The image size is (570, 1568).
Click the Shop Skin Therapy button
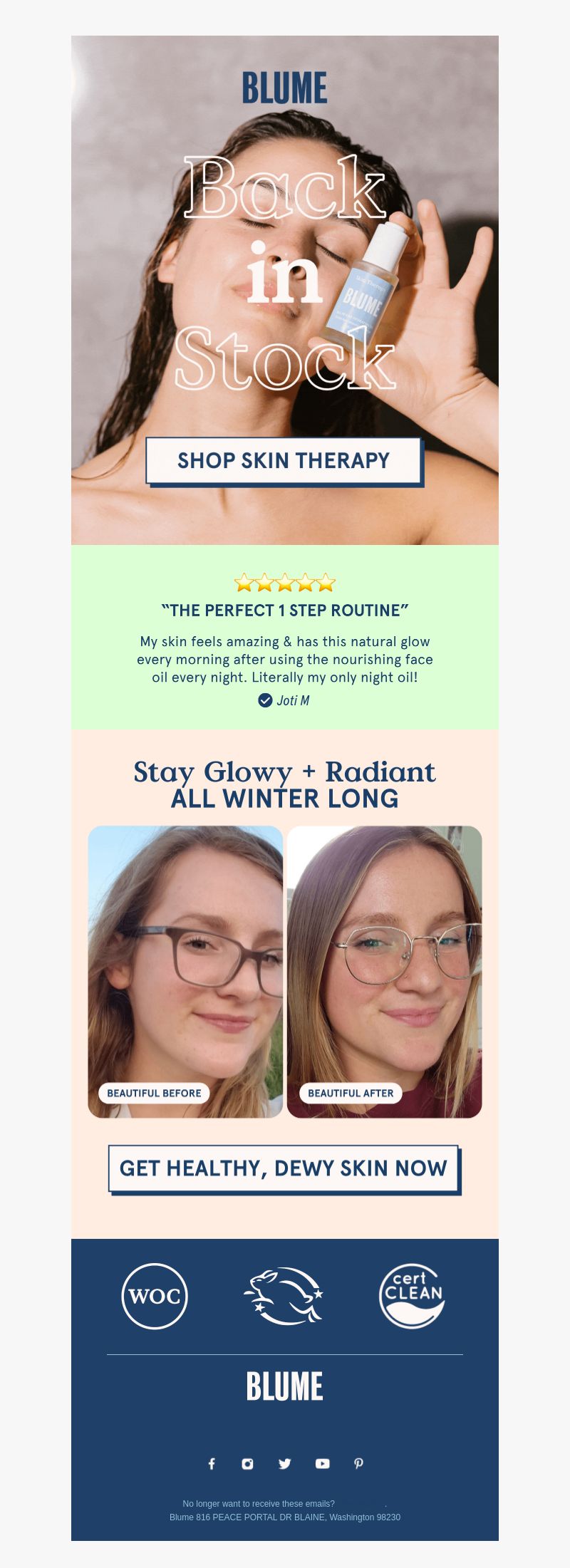(284, 461)
